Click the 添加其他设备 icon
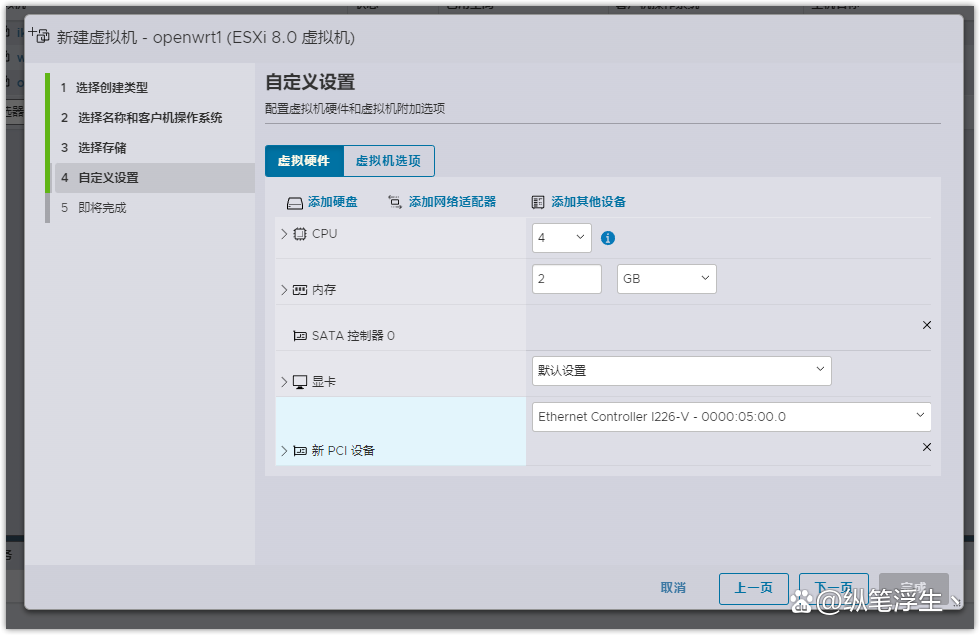This screenshot has width=980, height=635. tap(537, 201)
